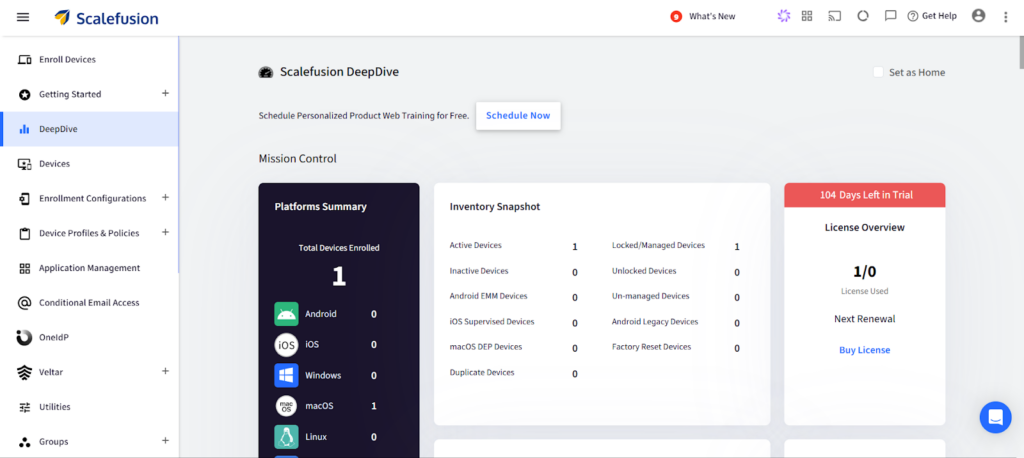Open the user account profile icon
The height and width of the screenshot is (458, 1024).
978,16
